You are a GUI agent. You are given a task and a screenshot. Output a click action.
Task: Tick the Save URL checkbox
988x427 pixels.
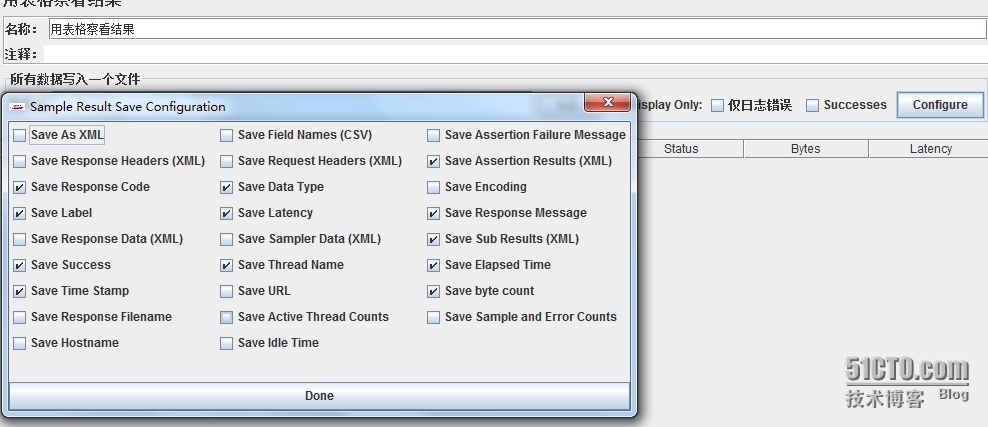click(x=226, y=291)
